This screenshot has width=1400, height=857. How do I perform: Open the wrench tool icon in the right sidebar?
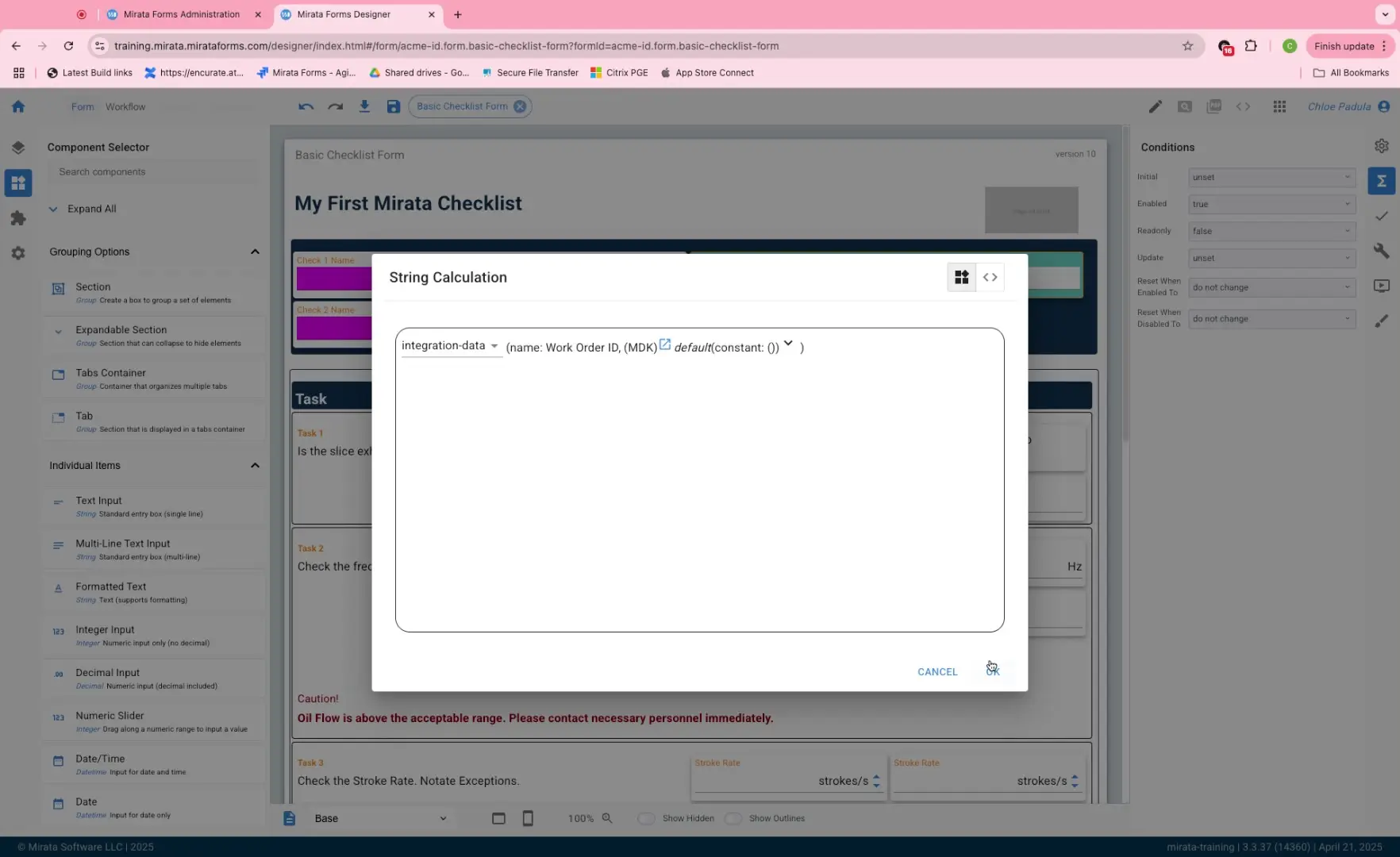coord(1382,251)
